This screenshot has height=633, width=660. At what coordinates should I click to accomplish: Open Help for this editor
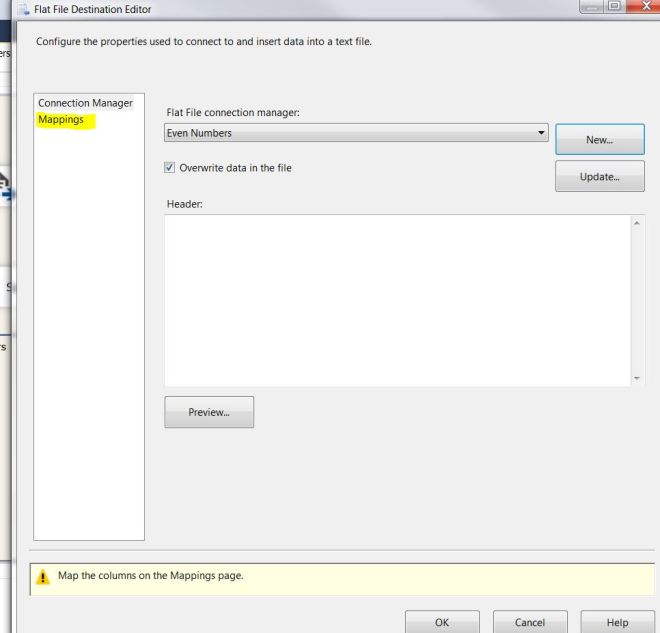click(617, 622)
